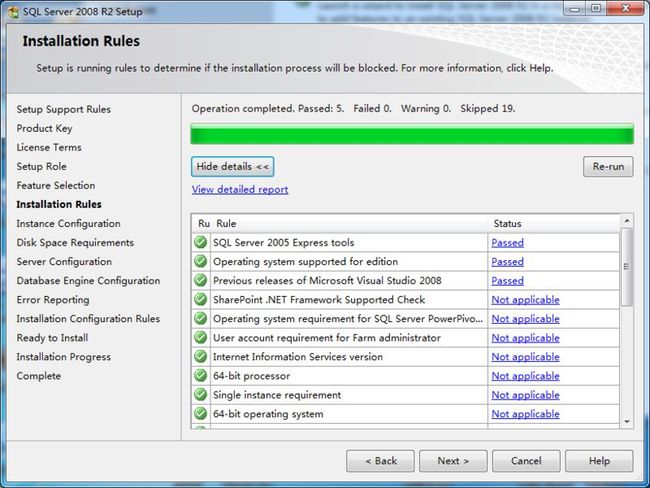Select License Terms step in sidebar
The width and height of the screenshot is (650, 488).
tap(49, 148)
